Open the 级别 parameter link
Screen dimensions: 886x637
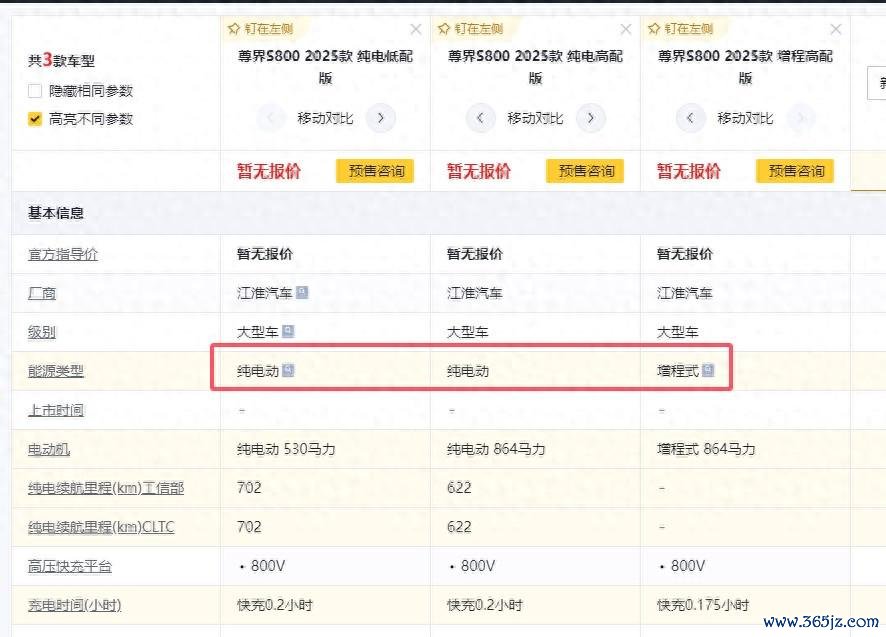pos(42,332)
